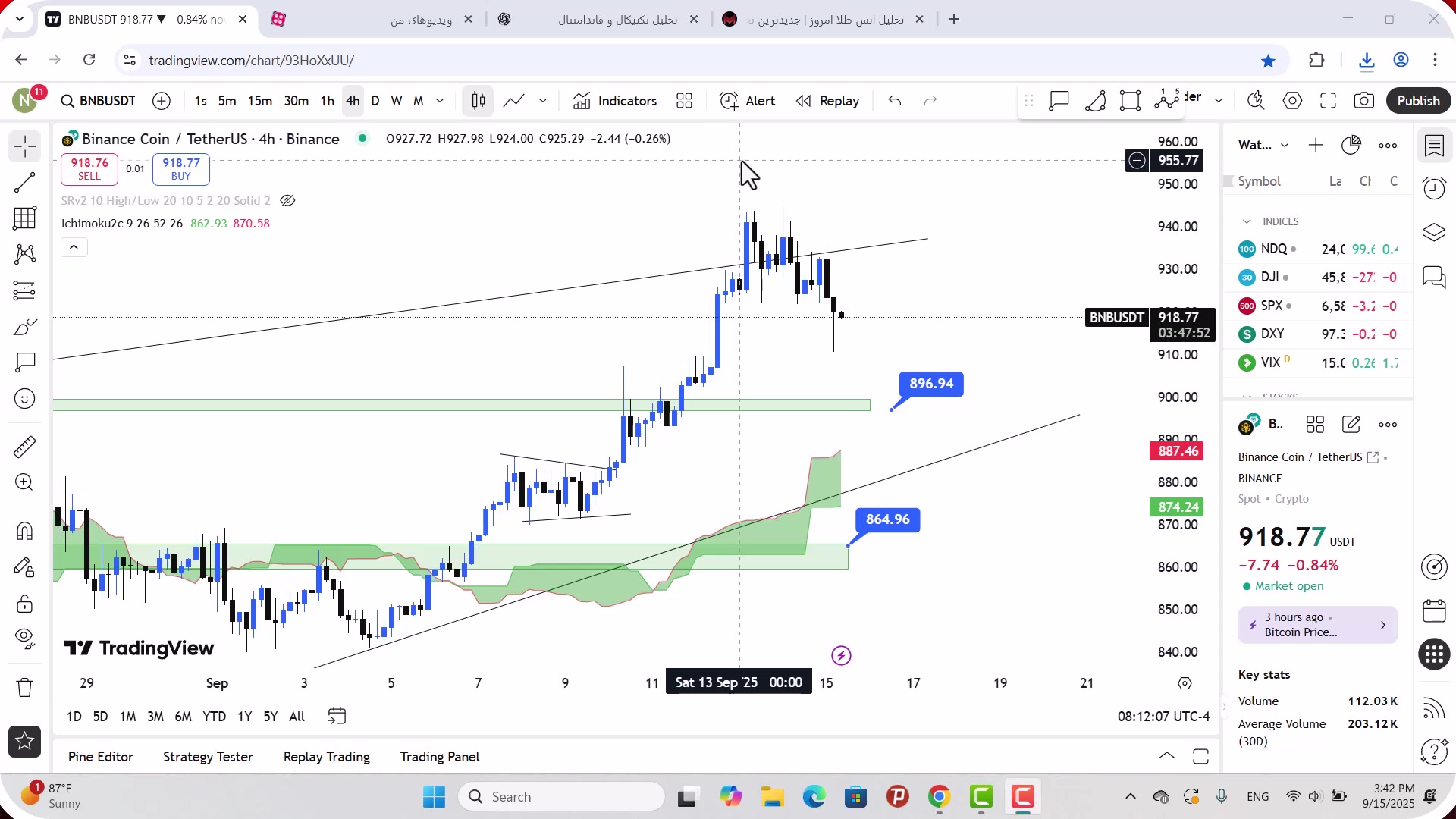
Task: Switch to the 1h timeframe
Action: 327,101
